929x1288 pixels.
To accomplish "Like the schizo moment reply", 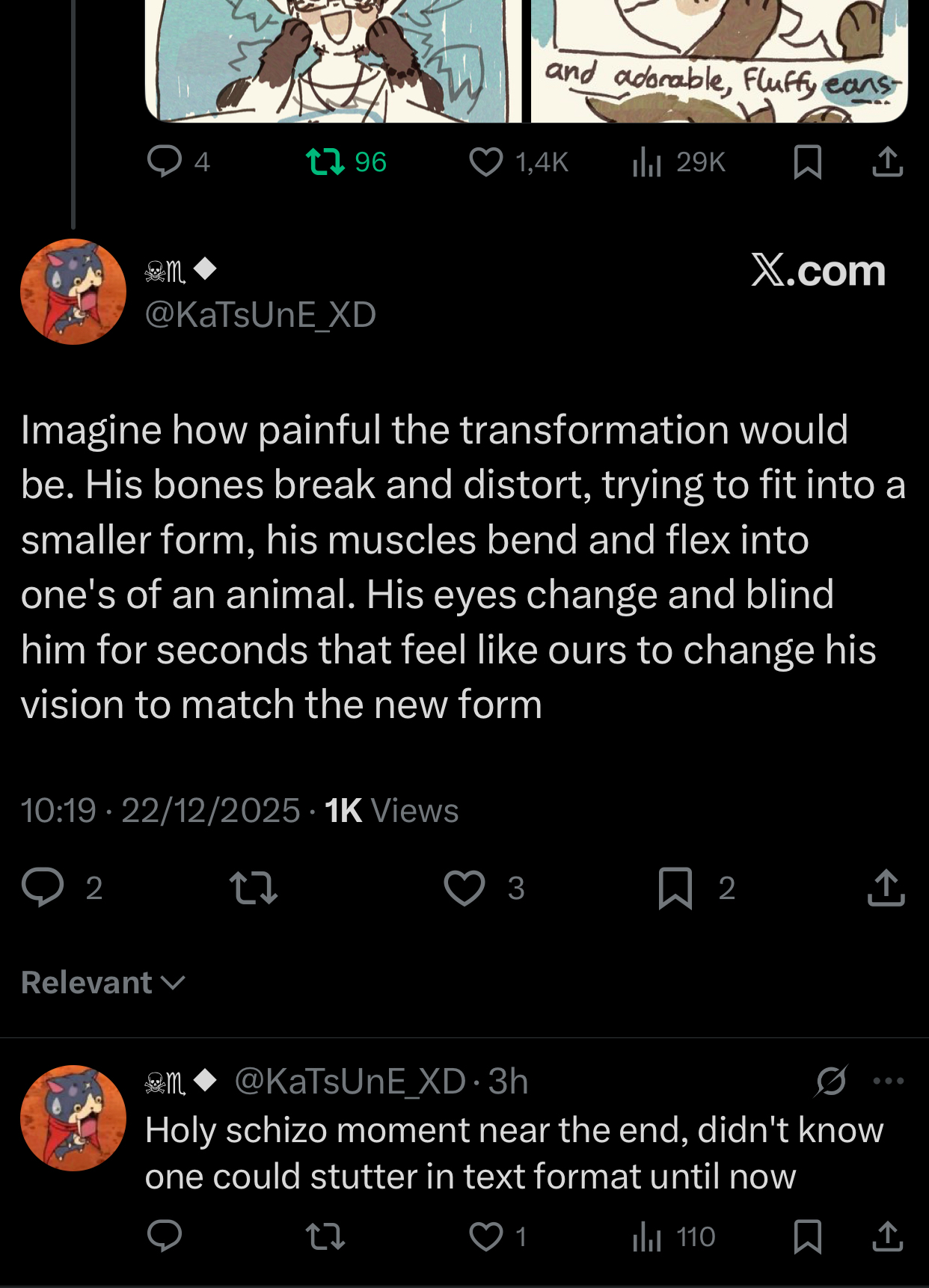I will 486,1236.
